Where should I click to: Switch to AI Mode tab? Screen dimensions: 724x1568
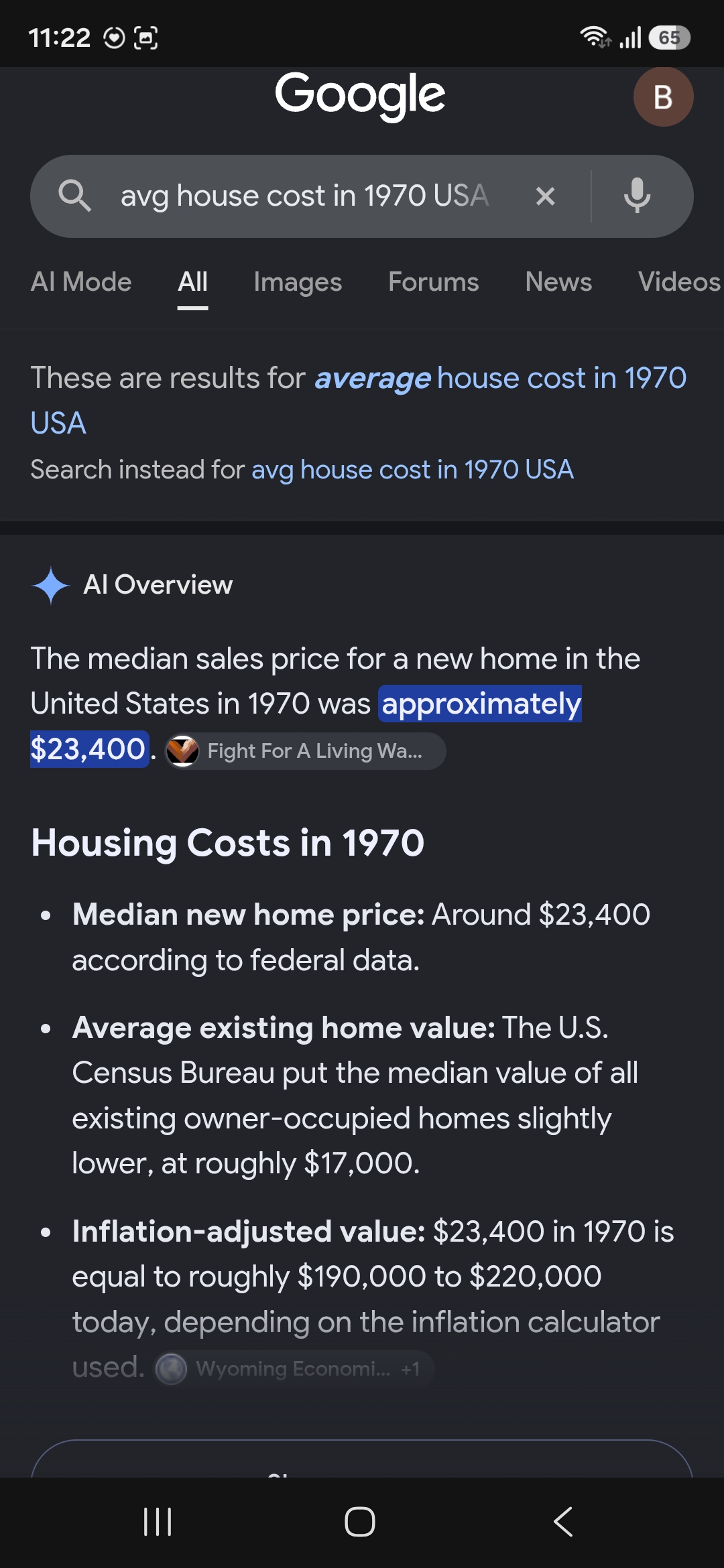click(x=81, y=282)
